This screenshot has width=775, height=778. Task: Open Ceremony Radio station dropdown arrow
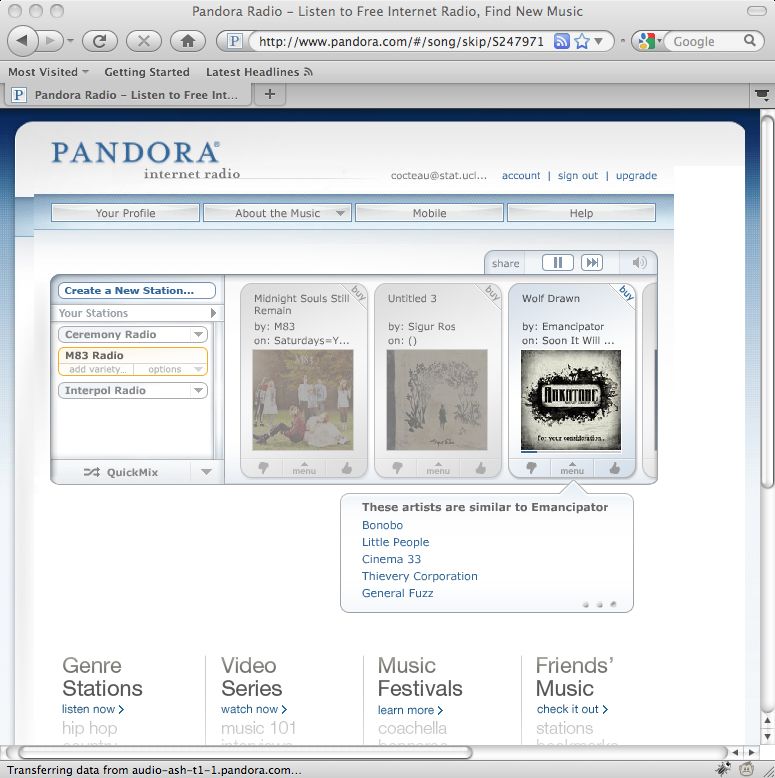[x=198, y=334]
